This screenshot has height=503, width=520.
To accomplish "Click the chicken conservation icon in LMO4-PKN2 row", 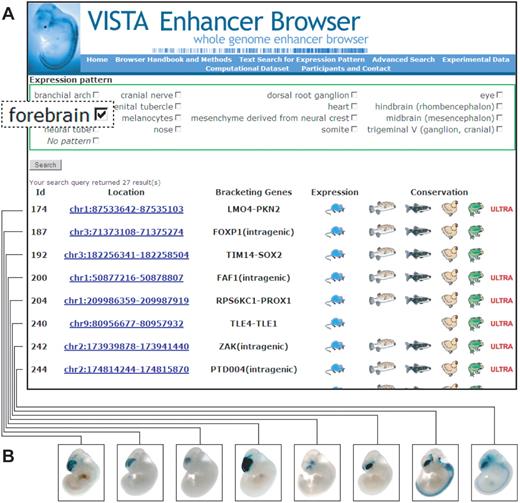I will click(450, 208).
